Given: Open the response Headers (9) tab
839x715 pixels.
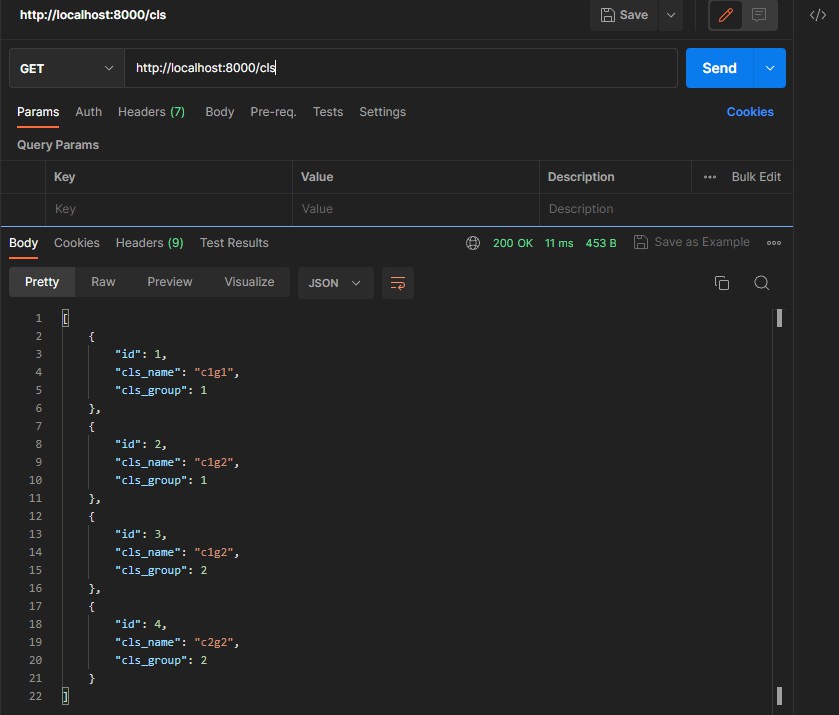Looking at the screenshot, I should tap(149, 243).
